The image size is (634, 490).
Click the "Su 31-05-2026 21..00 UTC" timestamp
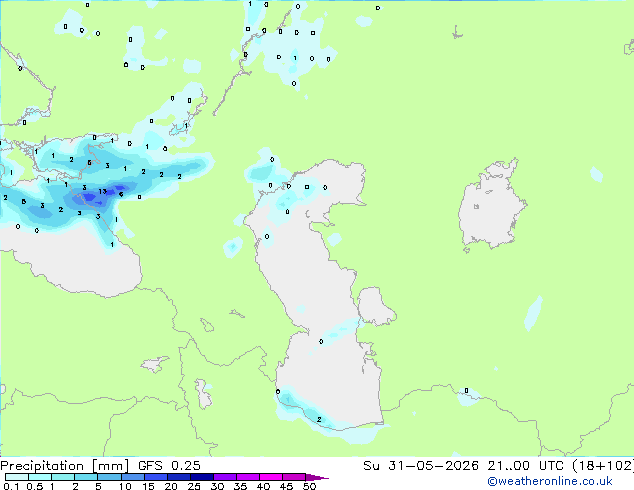pos(463,466)
